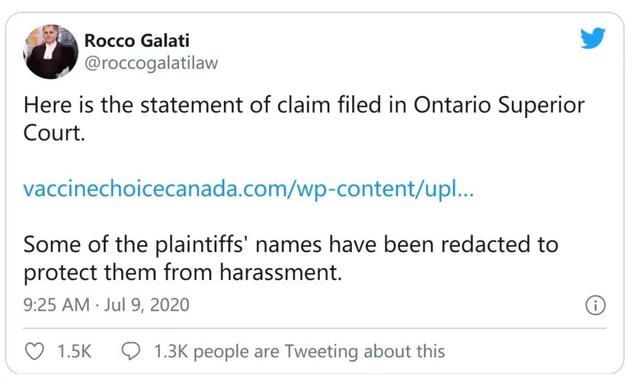Open '1.3K people are Tweeting about this'

click(x=299, y=351)
